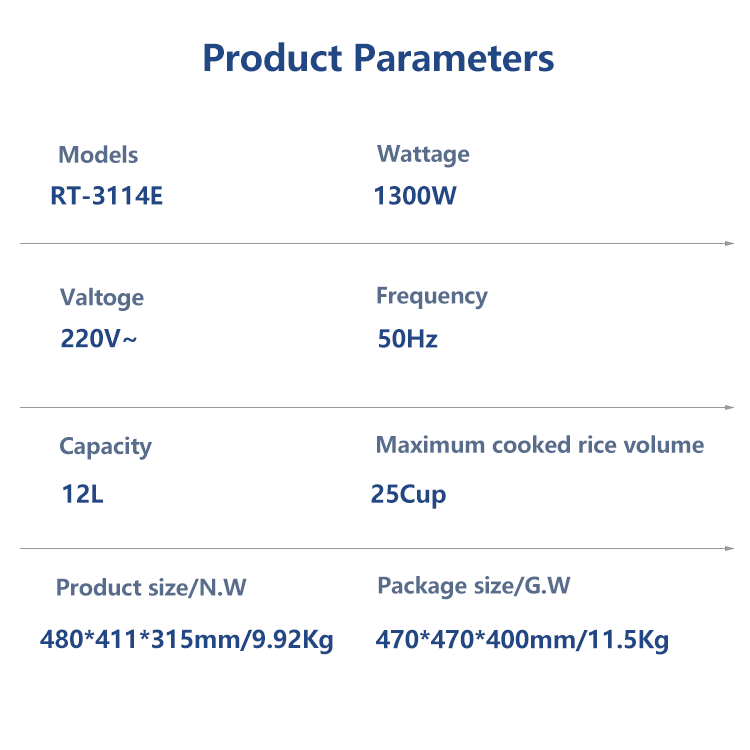This screenshot has height=750, width=750.
Task: Click the "Models" label
Action: click(98, 155)
